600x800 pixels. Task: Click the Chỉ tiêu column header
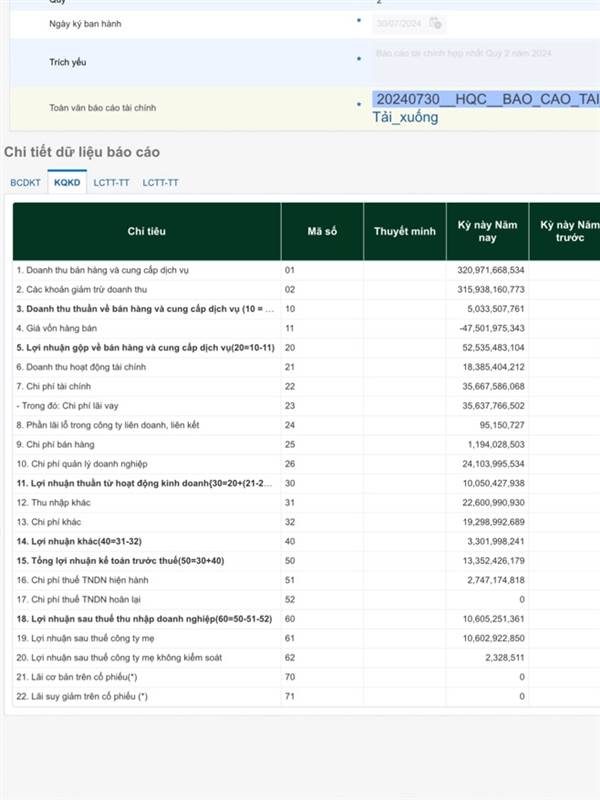(x=147, y=231)
